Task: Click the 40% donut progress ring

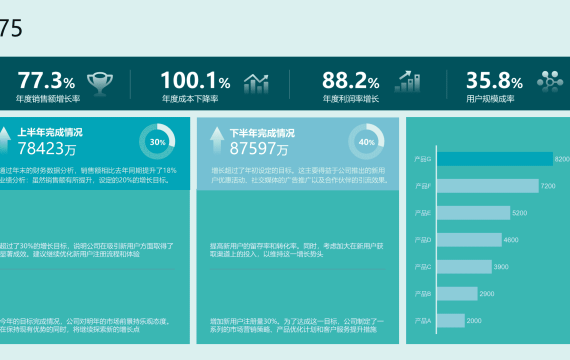Action: pos(366,142)
